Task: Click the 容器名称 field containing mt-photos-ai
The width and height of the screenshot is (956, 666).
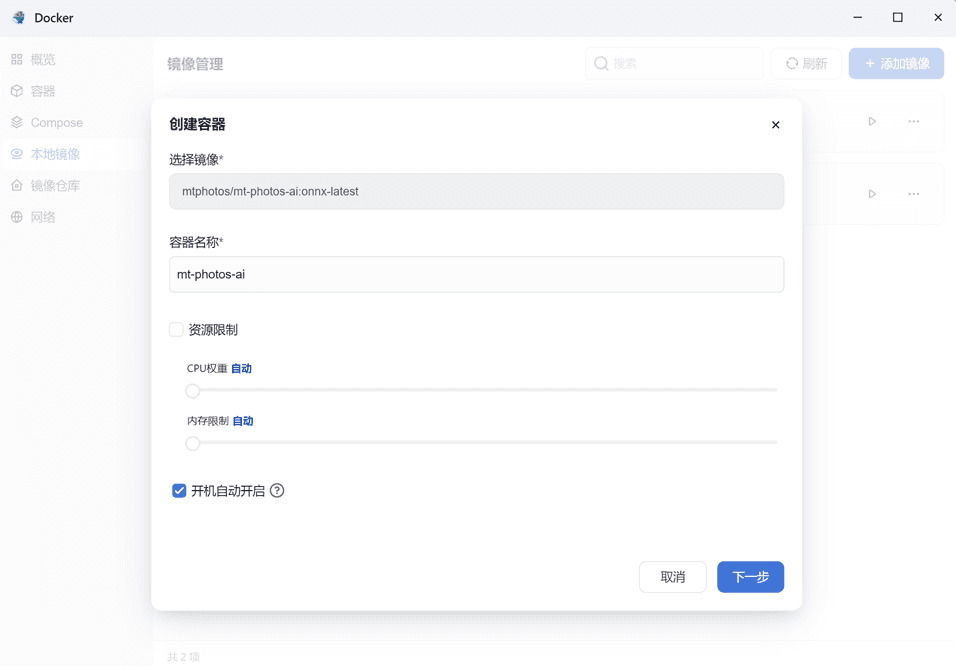Action: coord(476,274)
